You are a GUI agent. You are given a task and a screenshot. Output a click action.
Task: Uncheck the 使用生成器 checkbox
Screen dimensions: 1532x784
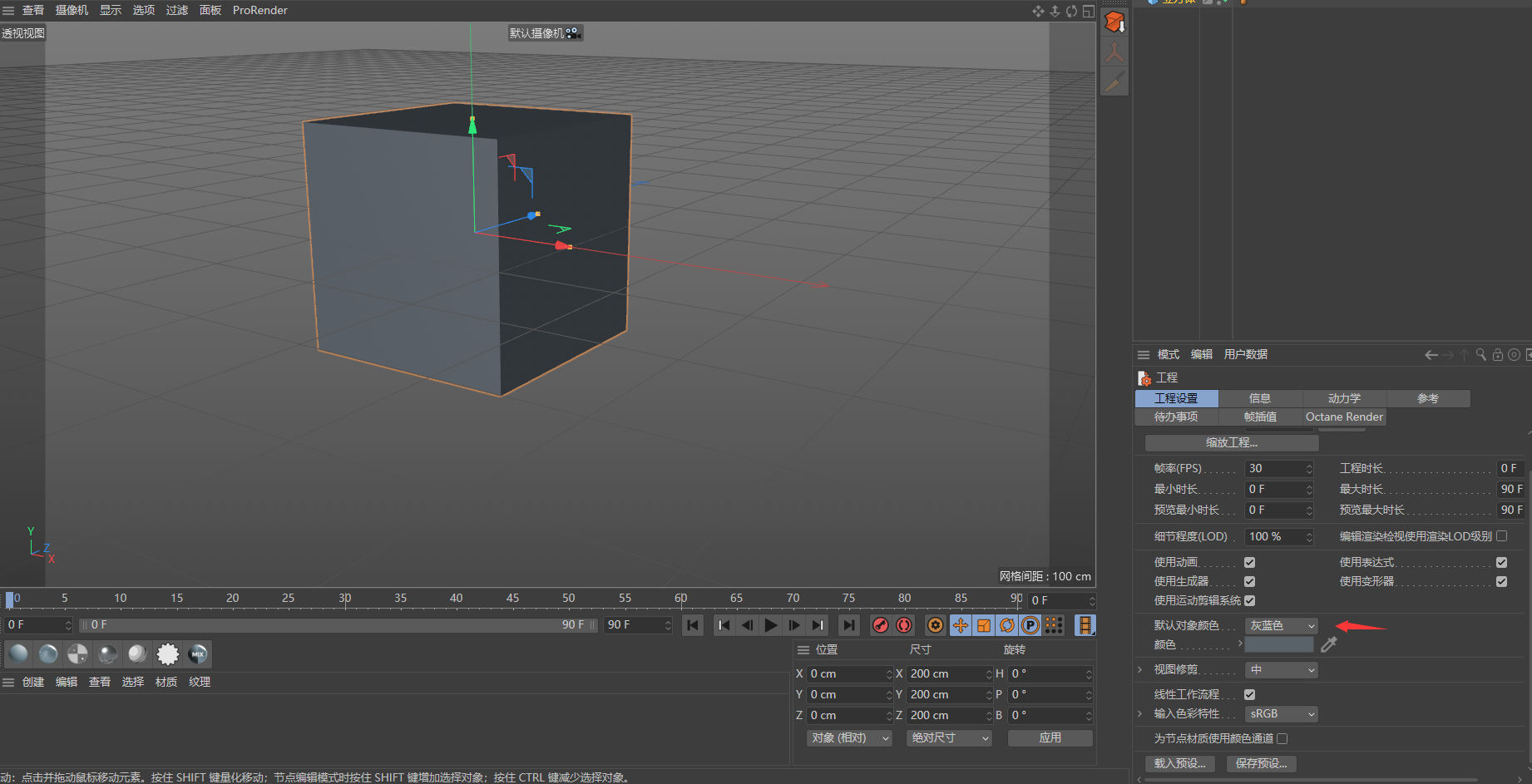click(x=1249, y=582)
